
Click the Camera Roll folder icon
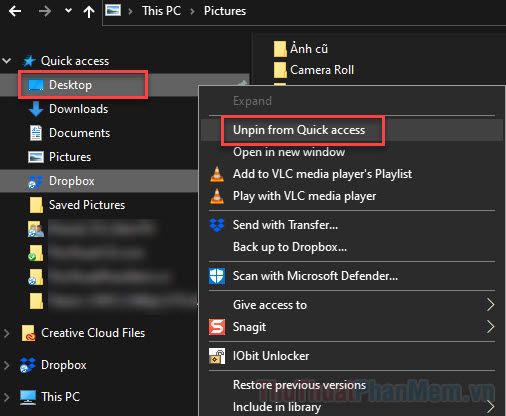click(280, 70)
